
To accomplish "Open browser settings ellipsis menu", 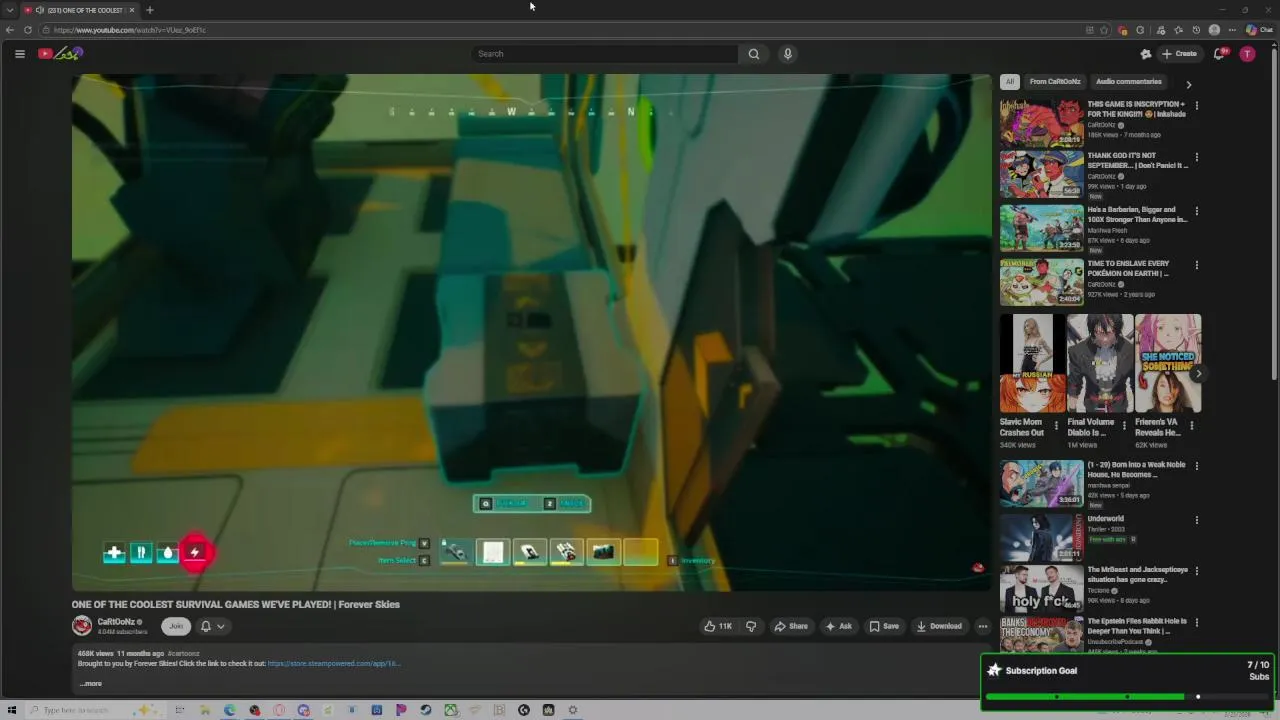I will click(1232, 30).
